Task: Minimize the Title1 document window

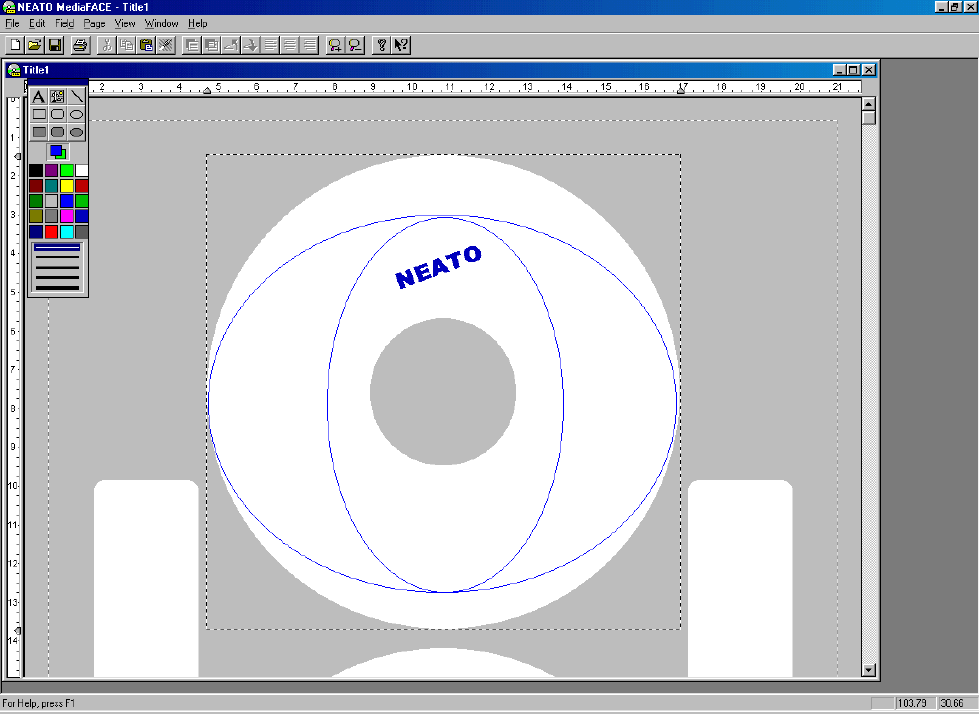Action: (840, 70)
